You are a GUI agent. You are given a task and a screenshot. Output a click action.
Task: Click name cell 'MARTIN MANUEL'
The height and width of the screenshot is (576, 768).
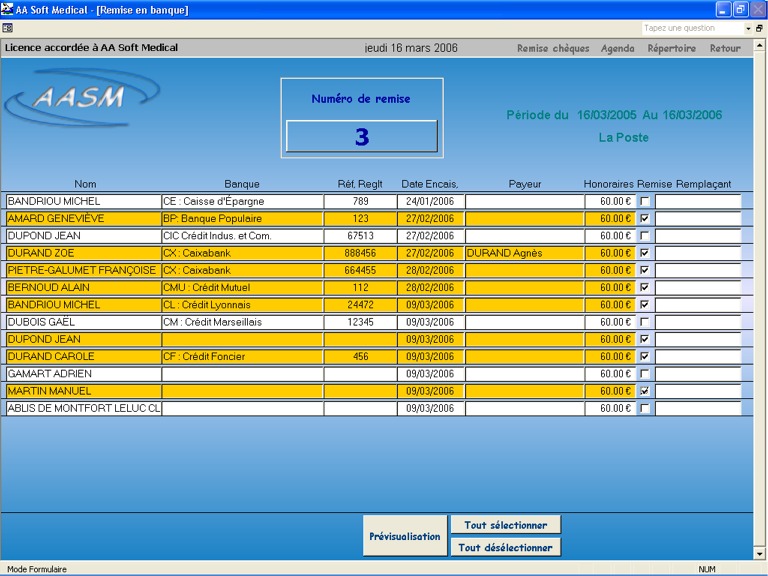(84, 391)
